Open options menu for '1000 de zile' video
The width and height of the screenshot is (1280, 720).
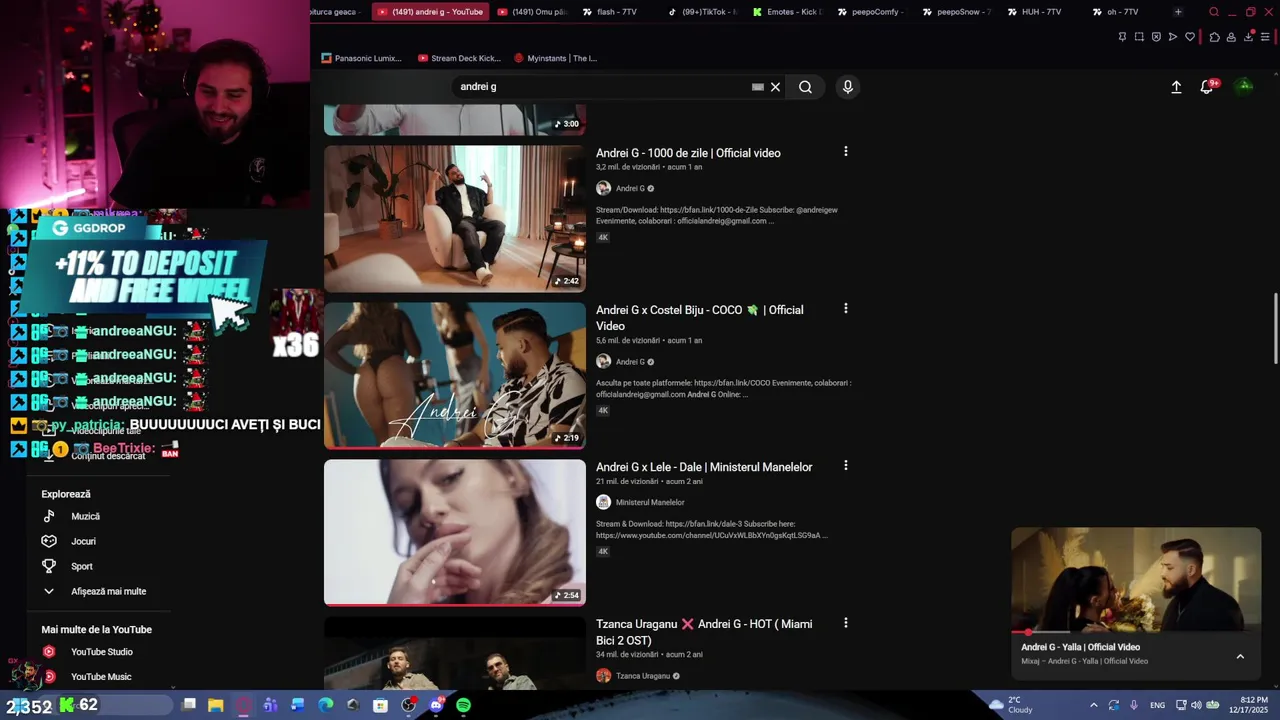pos(846,152)
